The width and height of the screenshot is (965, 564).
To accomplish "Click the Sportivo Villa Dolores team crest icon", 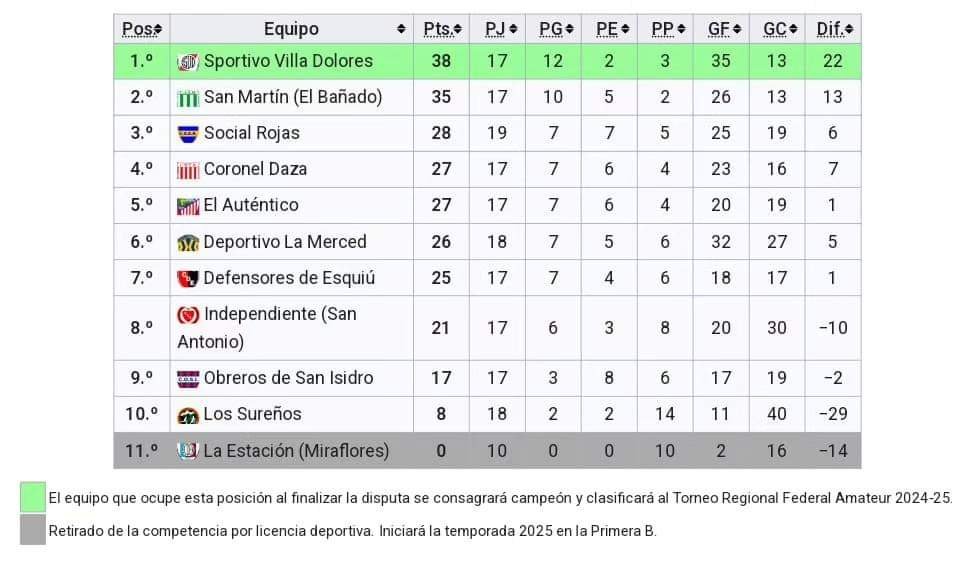I will tap(188, 62).
